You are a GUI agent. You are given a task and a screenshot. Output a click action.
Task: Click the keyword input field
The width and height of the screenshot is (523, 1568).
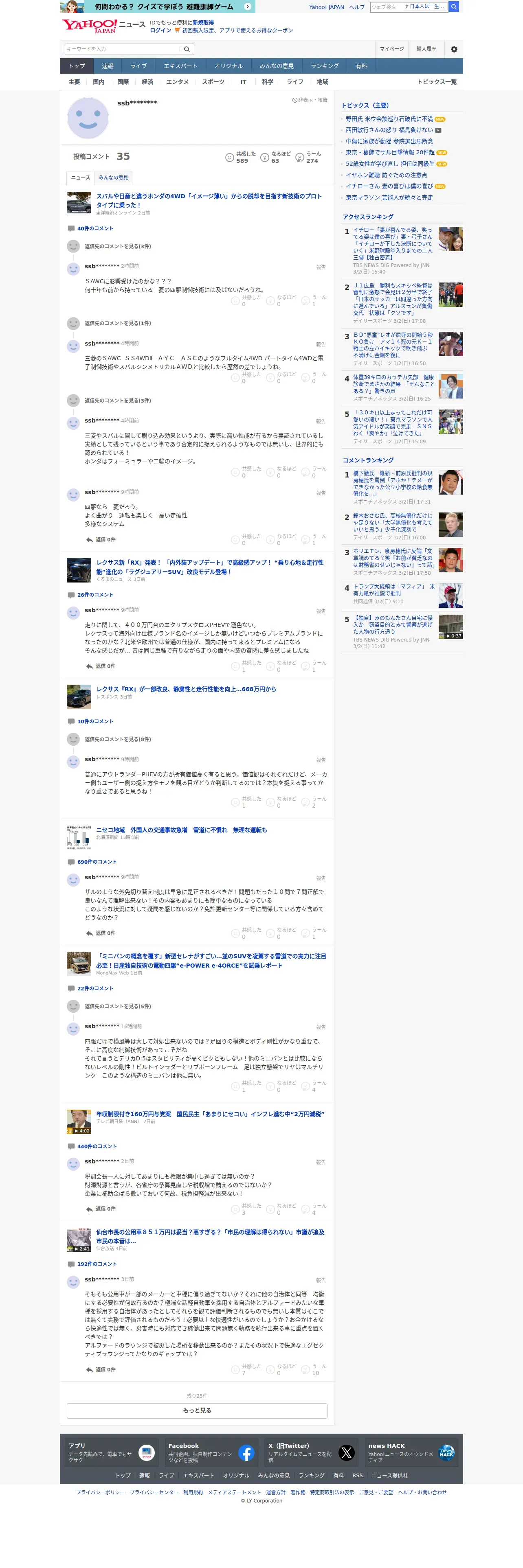point(122,49)
